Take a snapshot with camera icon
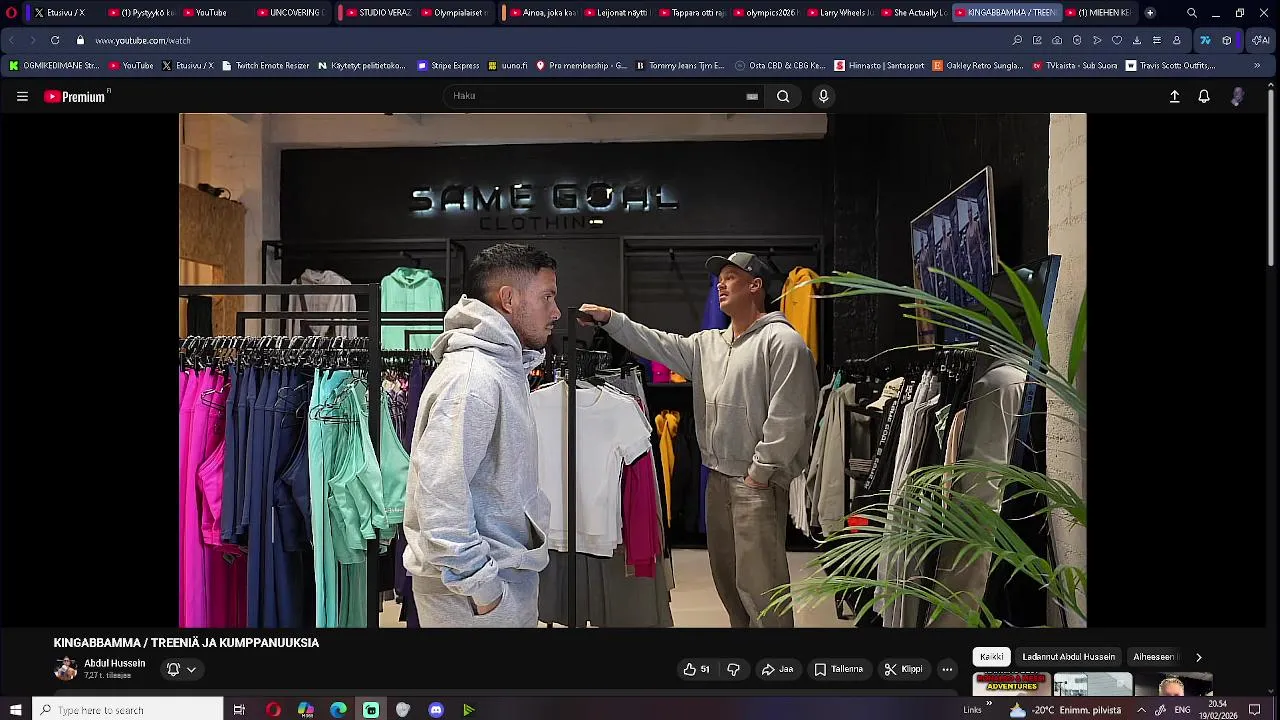This screenshot has height=720, width=1280. pos(1057,40)
